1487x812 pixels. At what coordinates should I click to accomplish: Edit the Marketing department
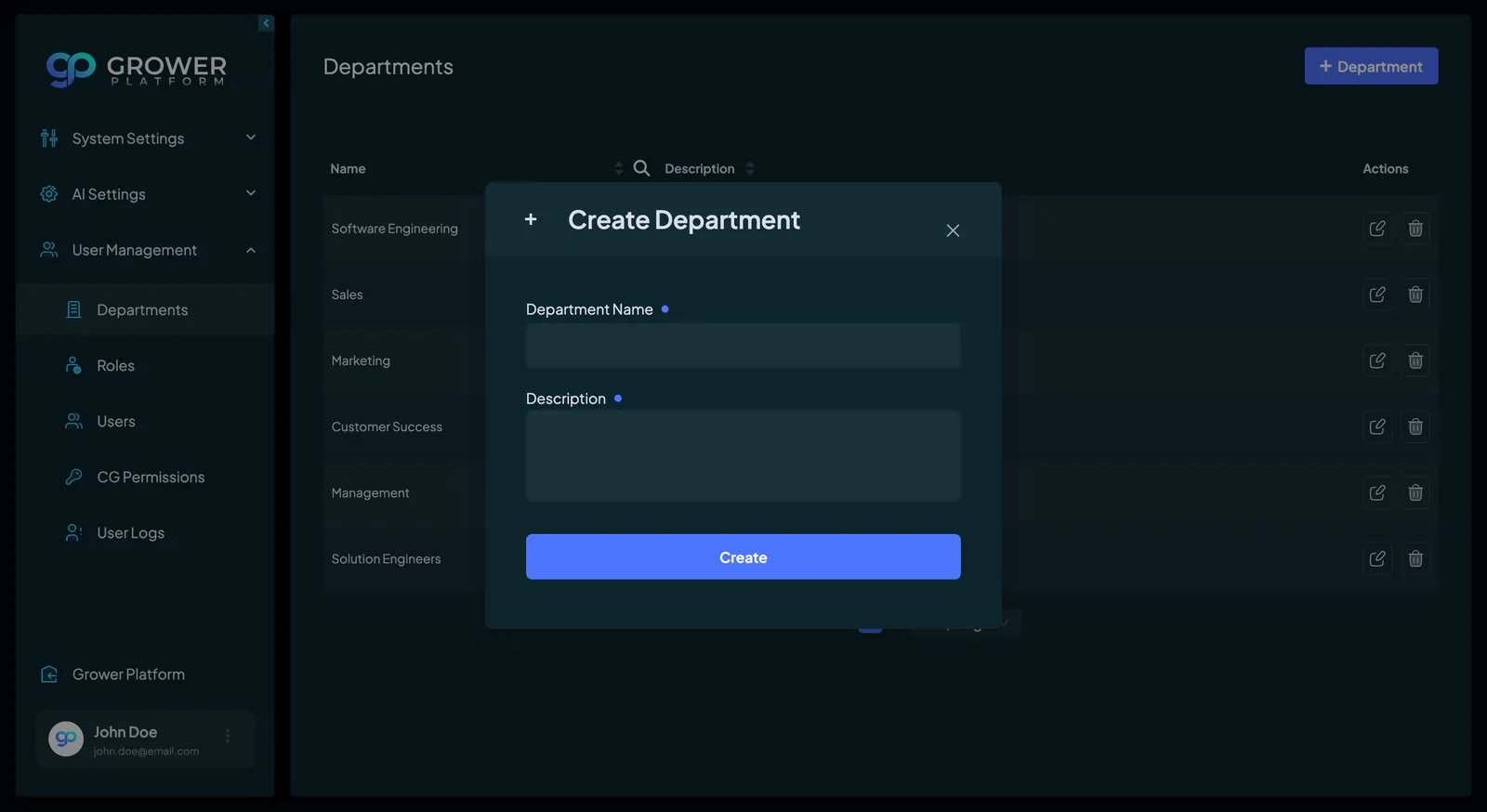[1377, 360]
